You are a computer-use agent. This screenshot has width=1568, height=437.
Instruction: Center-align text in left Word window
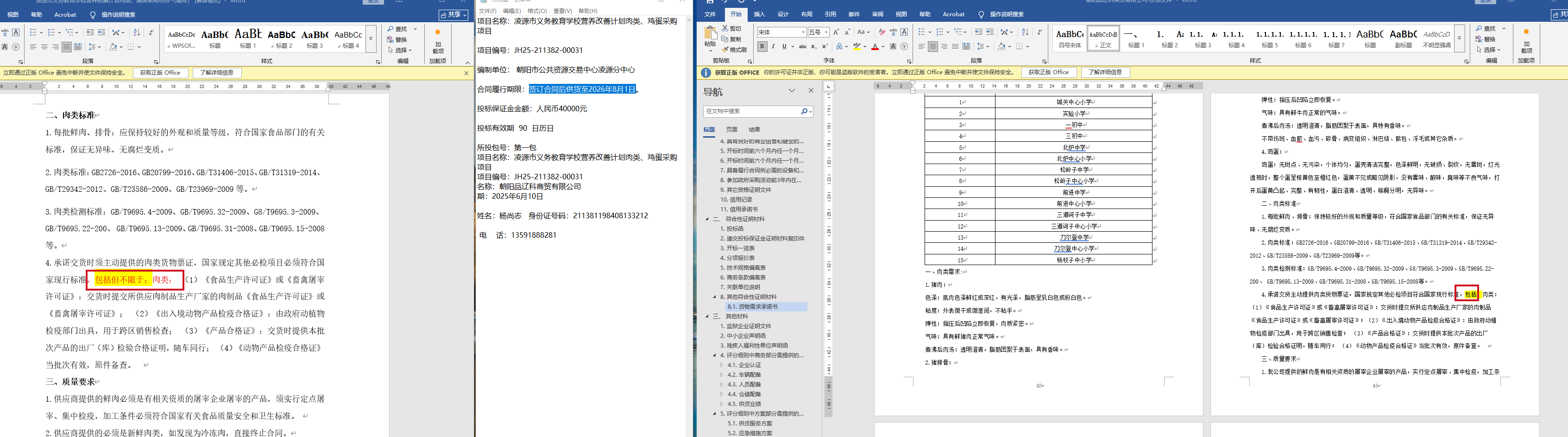click(44, 47)
